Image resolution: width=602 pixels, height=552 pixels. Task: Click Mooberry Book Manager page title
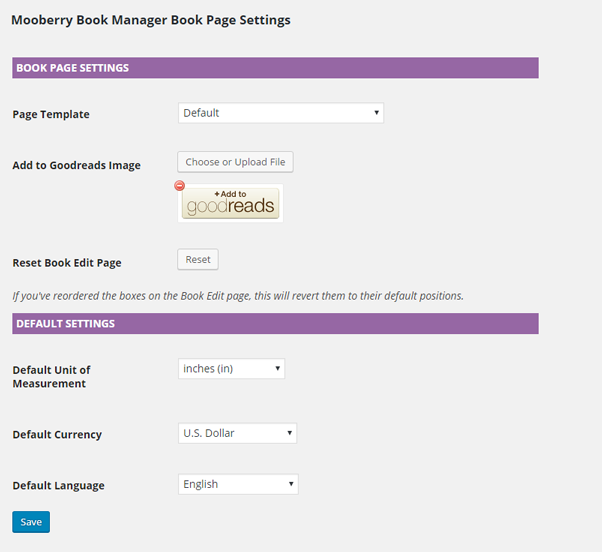(x=151, y=20)
